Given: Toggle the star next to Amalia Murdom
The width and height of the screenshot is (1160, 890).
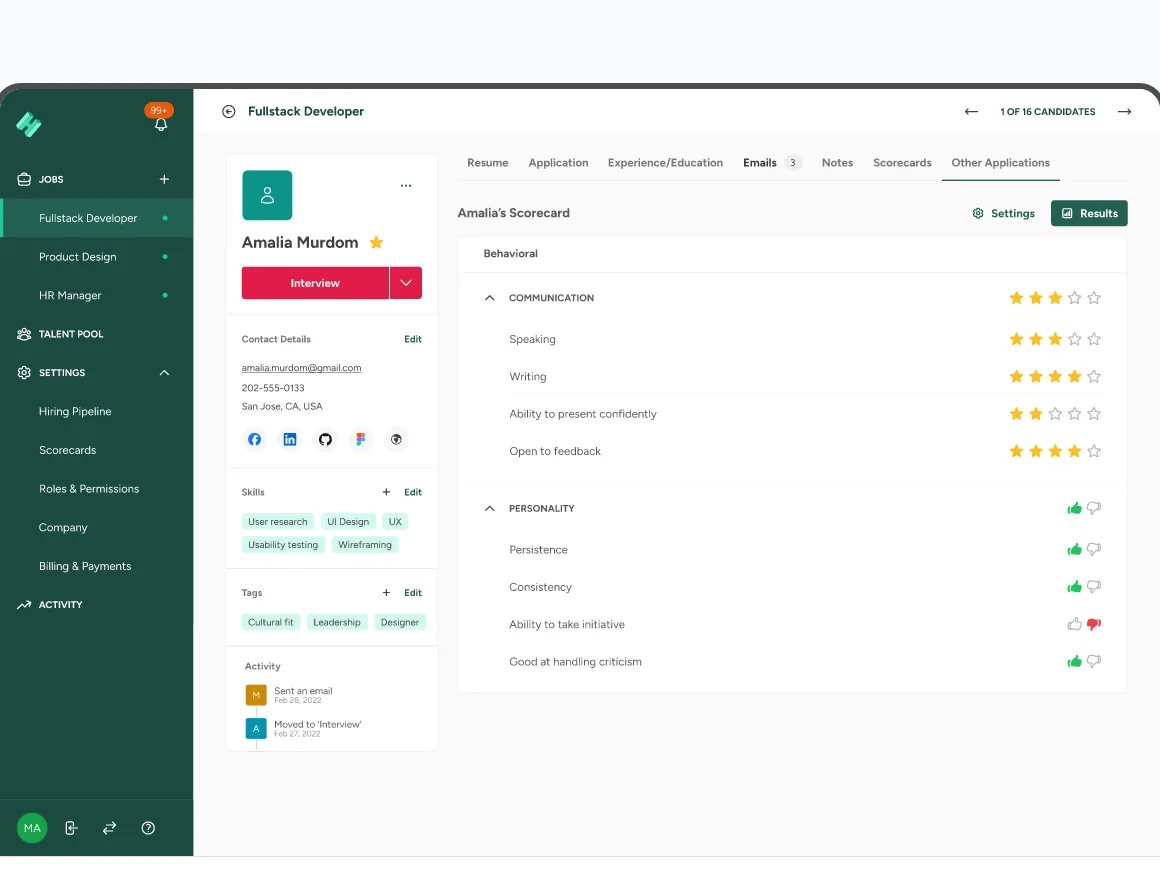Looking at the screenshot, I should point(376,243).
